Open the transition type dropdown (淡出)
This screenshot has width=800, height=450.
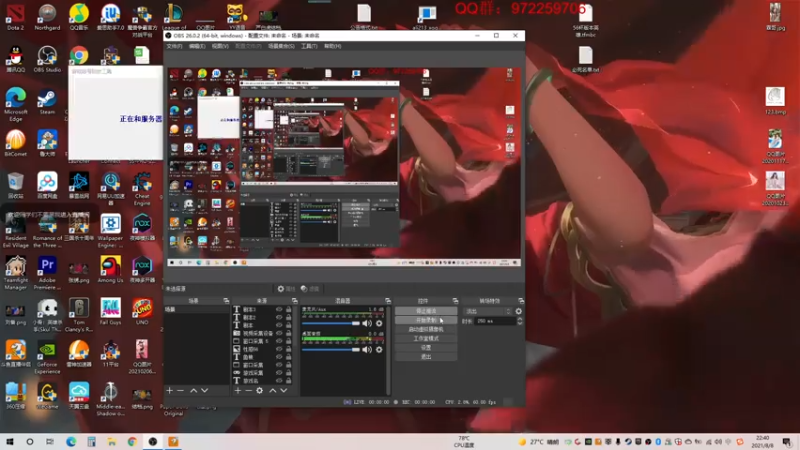pos(487,311)
